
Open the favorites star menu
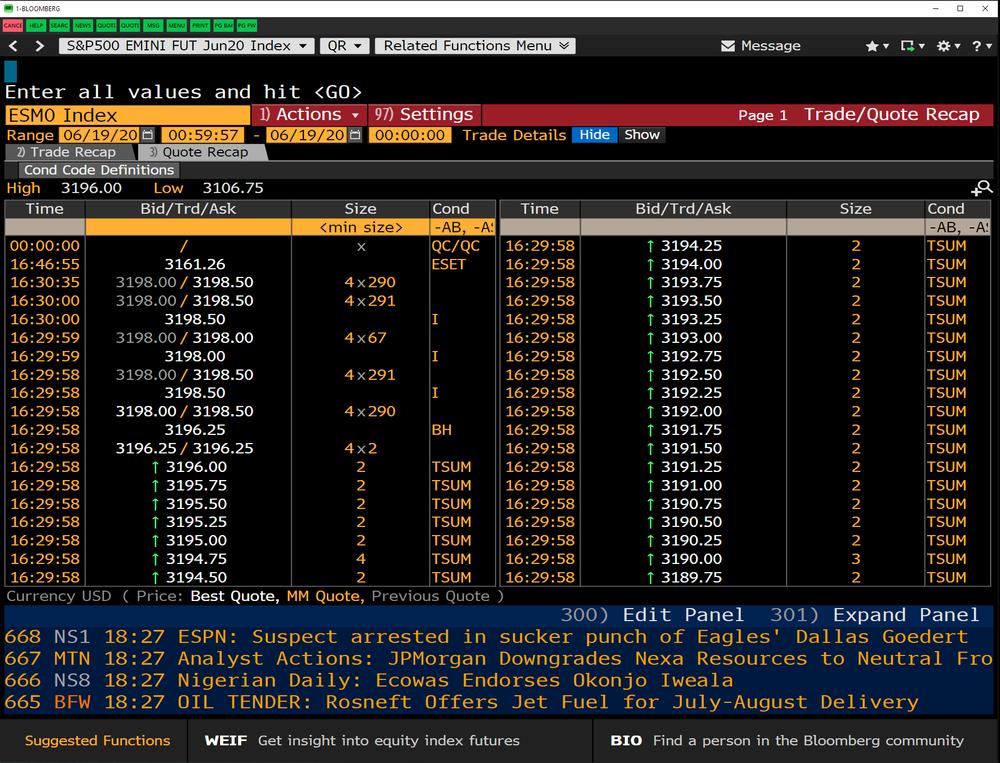(876, 46)
